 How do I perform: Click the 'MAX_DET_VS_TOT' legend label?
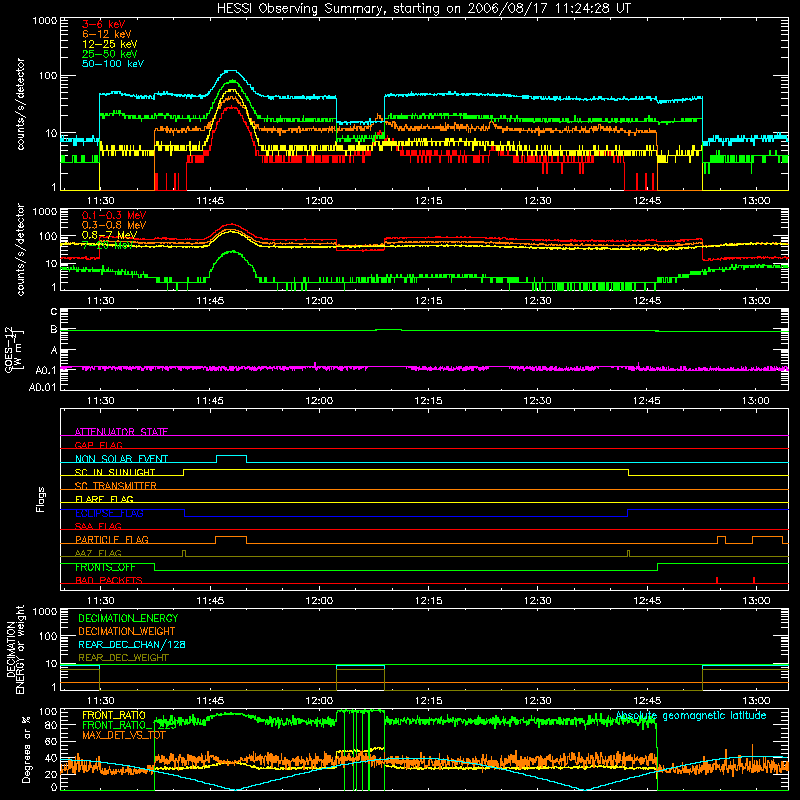[x=124, y=735]
